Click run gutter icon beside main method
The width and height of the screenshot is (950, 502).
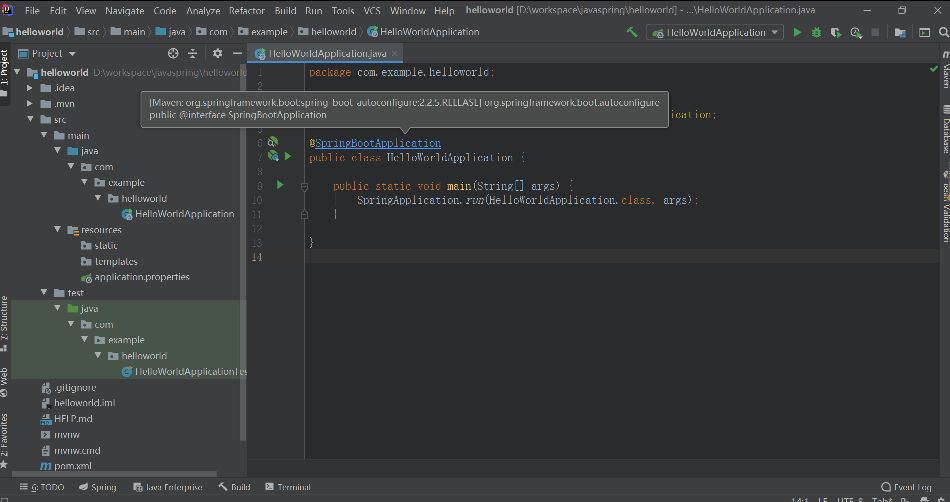click(x=280, y=185)
